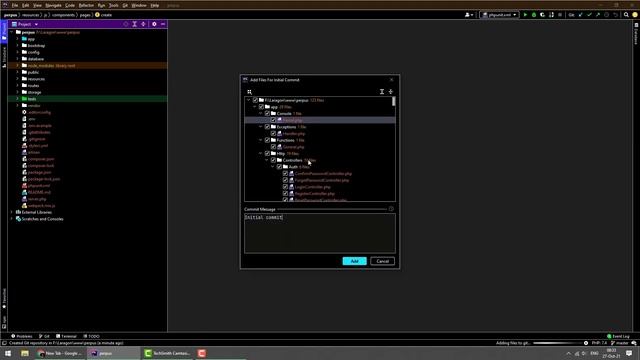Image resolution: width=640 pixels, height=360 pixels.
Task: Click Collapse All icon in commit dialog
Action: [391, 92]
